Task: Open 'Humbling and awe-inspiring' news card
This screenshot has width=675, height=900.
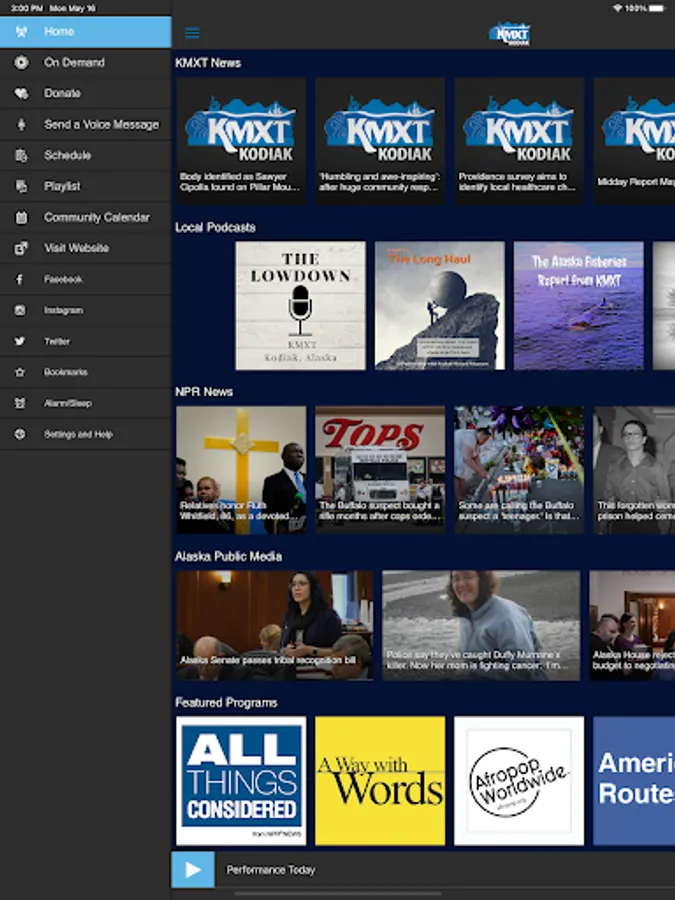Action: [x=380, y=141]
